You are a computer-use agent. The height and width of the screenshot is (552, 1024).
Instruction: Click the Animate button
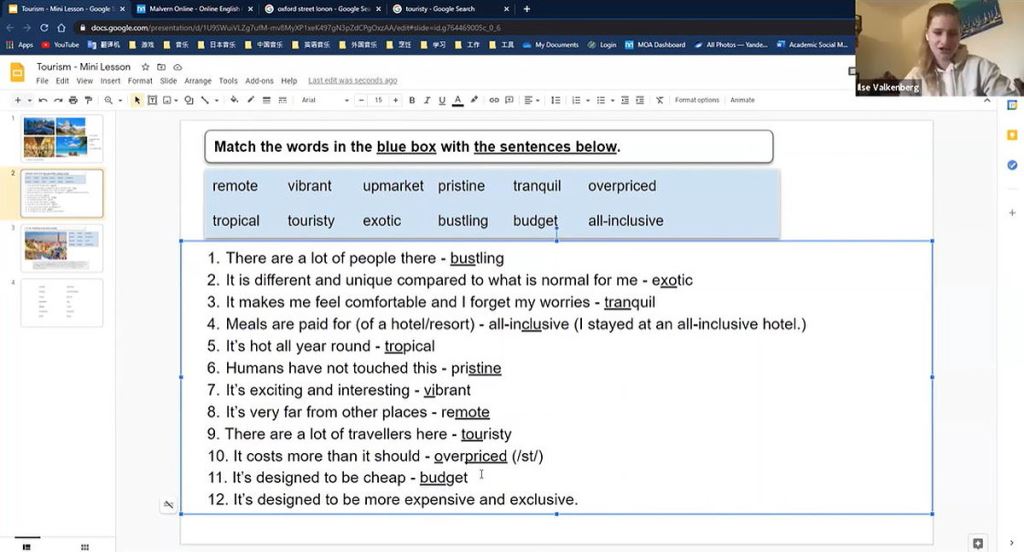coord(743,100)
